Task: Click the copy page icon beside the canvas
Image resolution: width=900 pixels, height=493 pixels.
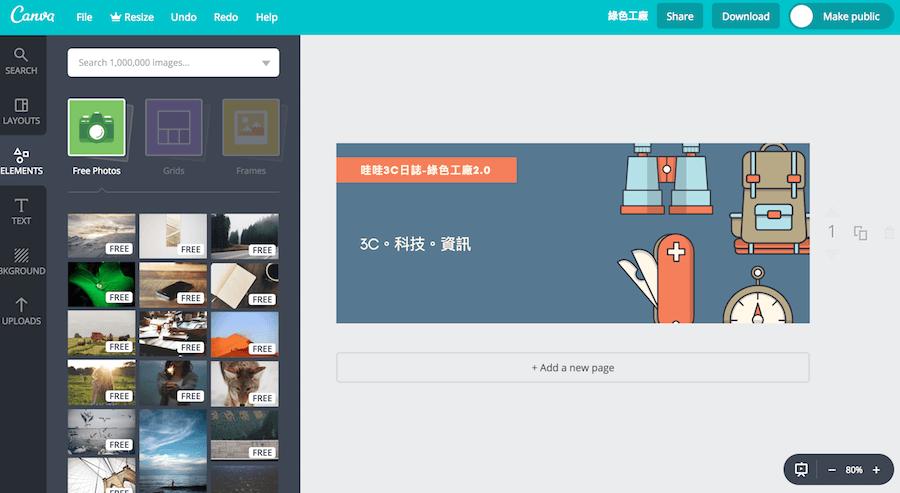Action: tap(860, 233)
